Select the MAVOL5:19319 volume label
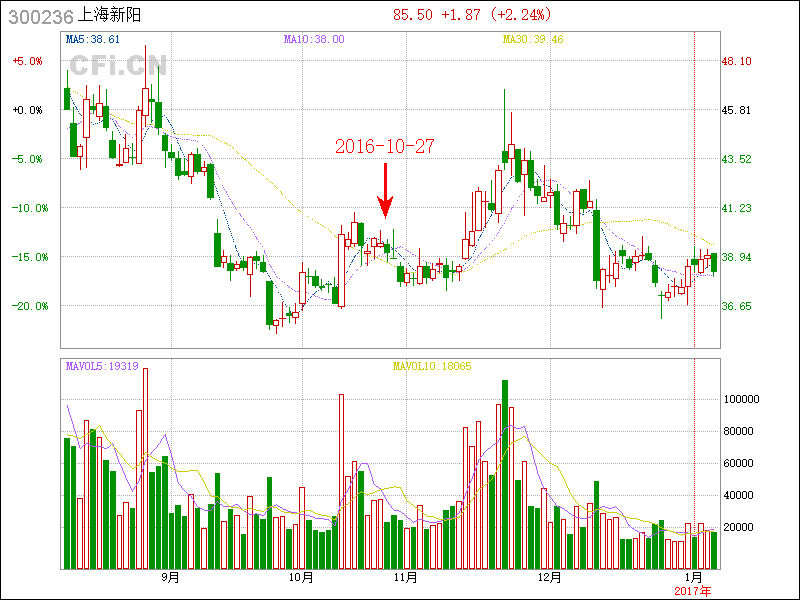800x600 pixels. (102, 366)
